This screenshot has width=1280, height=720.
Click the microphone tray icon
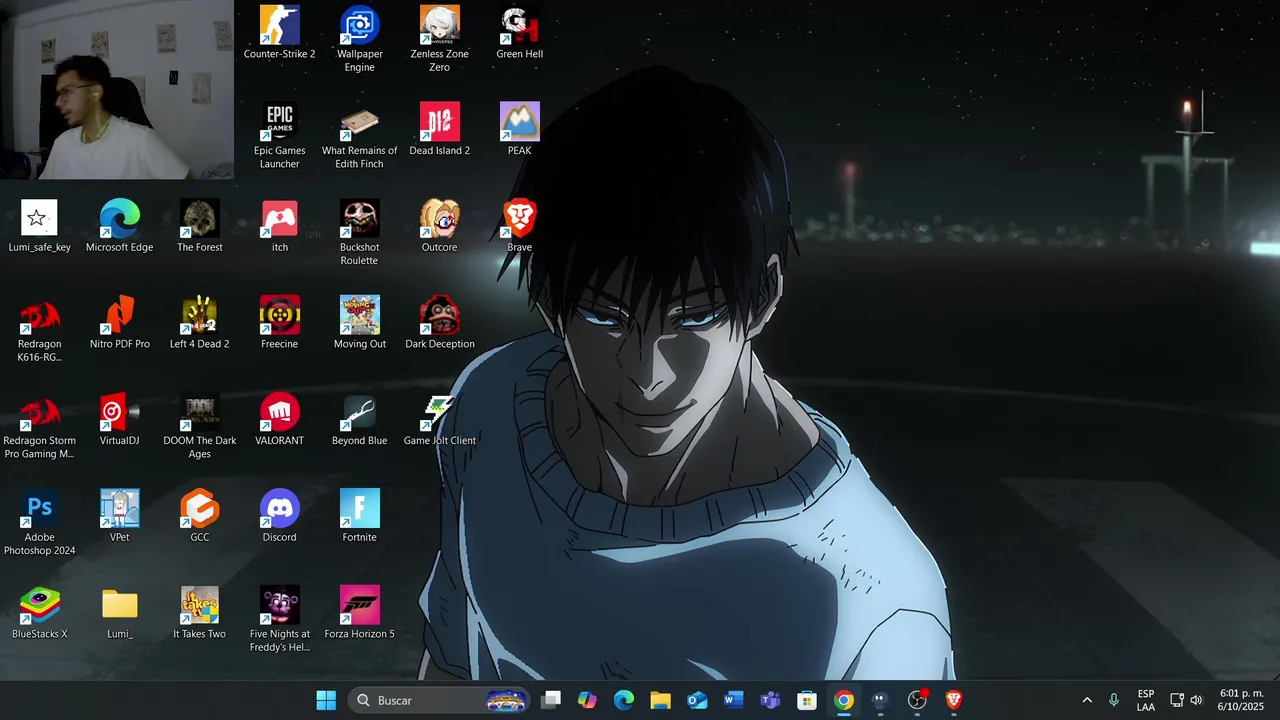1114,700
